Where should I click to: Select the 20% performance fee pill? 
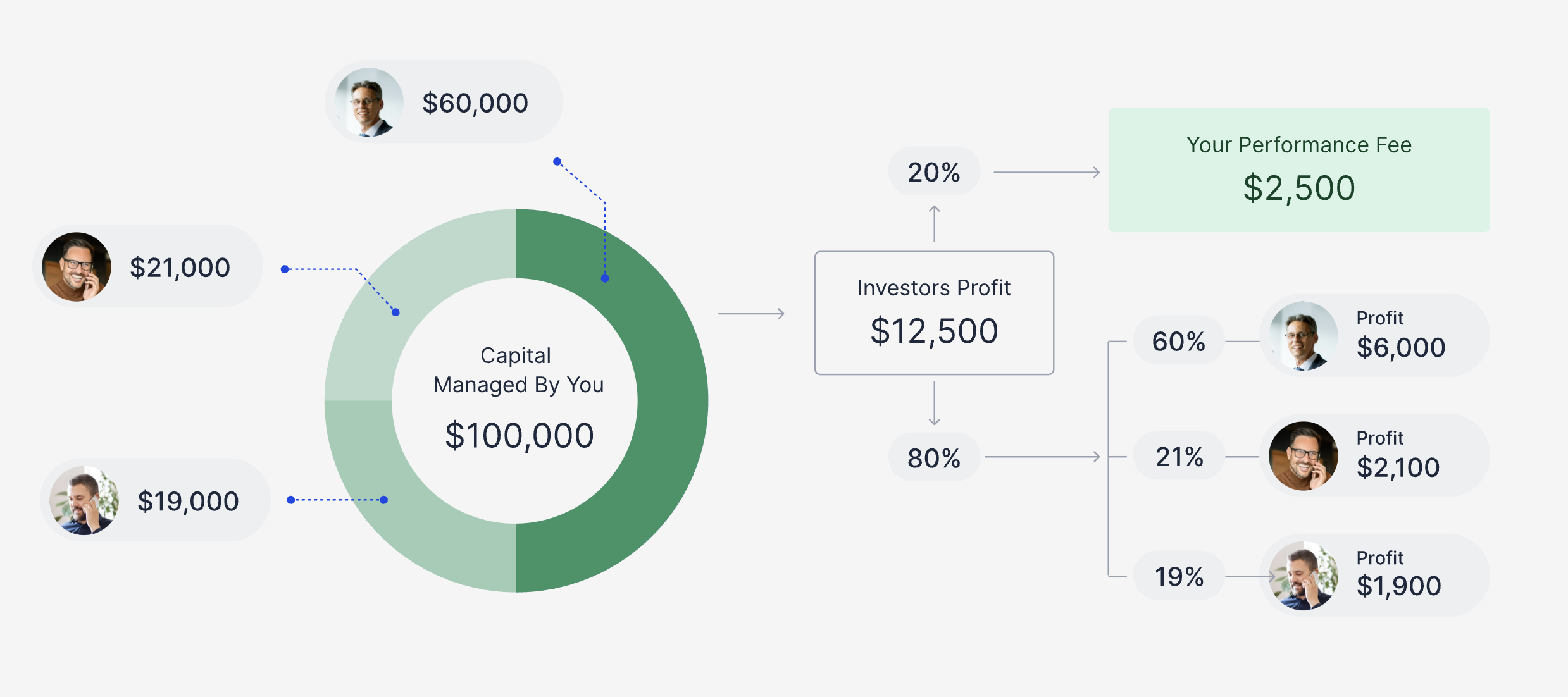click(934, 172)
